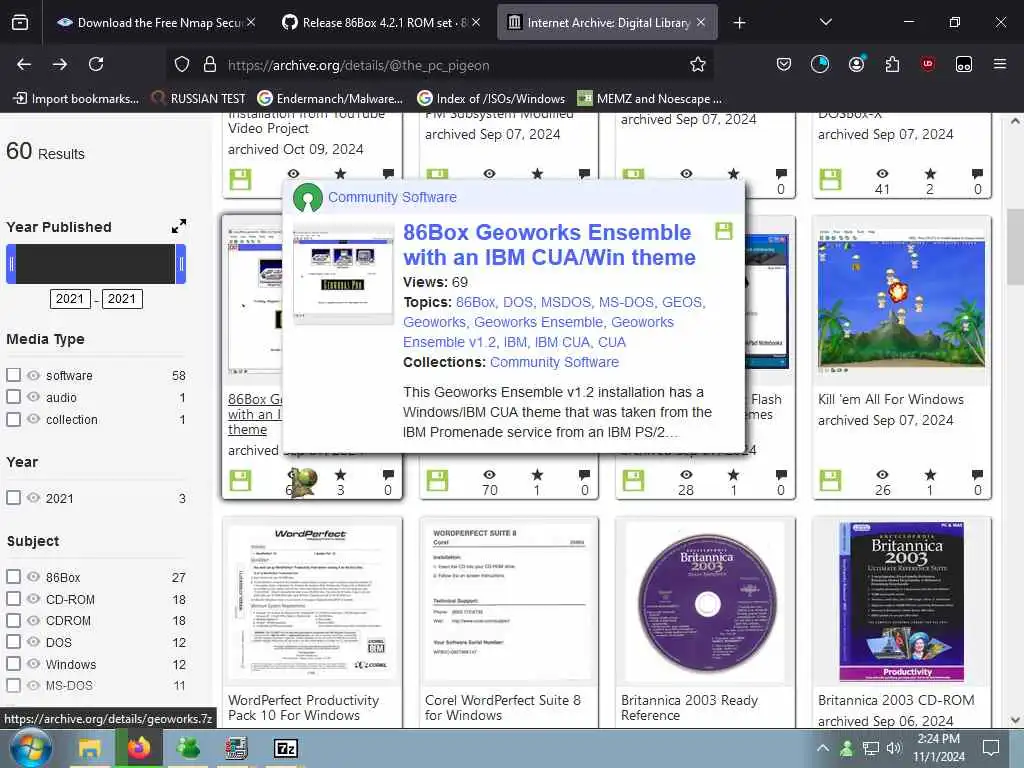Go back using the browser back arrow
The image size is (1024, 768).
coord(24,64)
